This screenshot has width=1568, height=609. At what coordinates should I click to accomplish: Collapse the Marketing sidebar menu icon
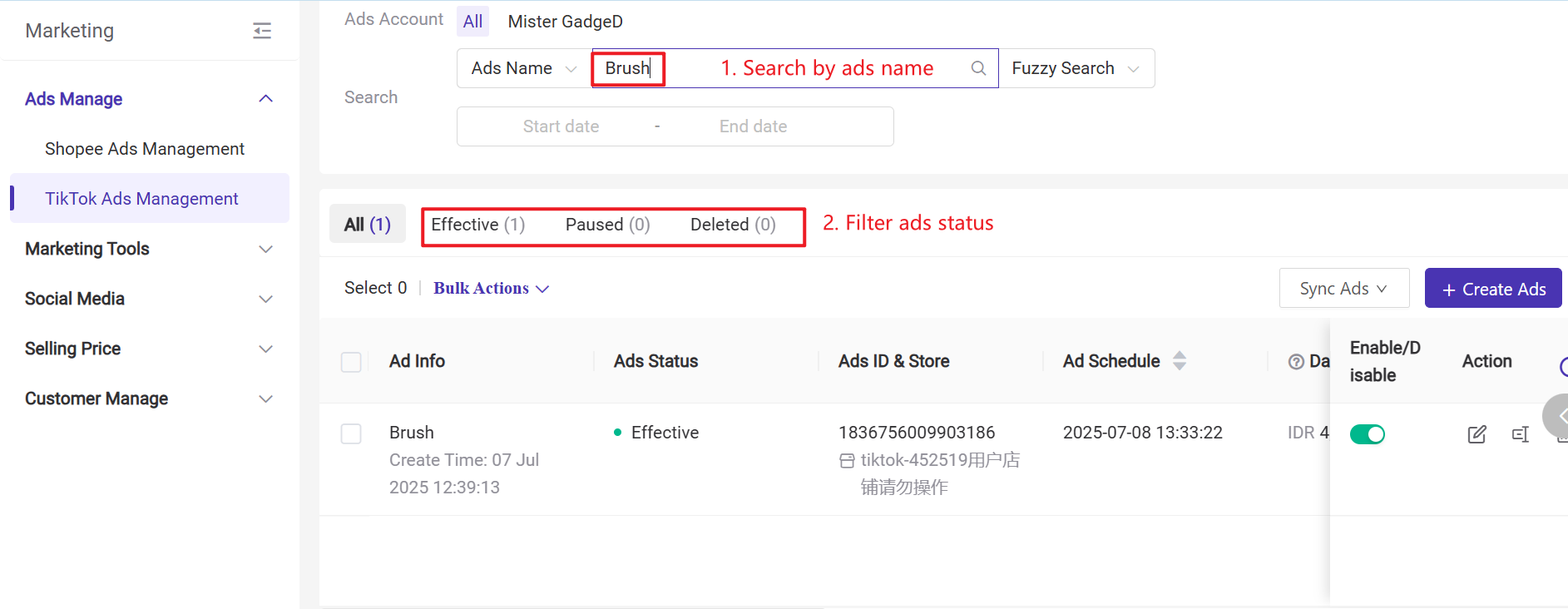click(262, 31)
